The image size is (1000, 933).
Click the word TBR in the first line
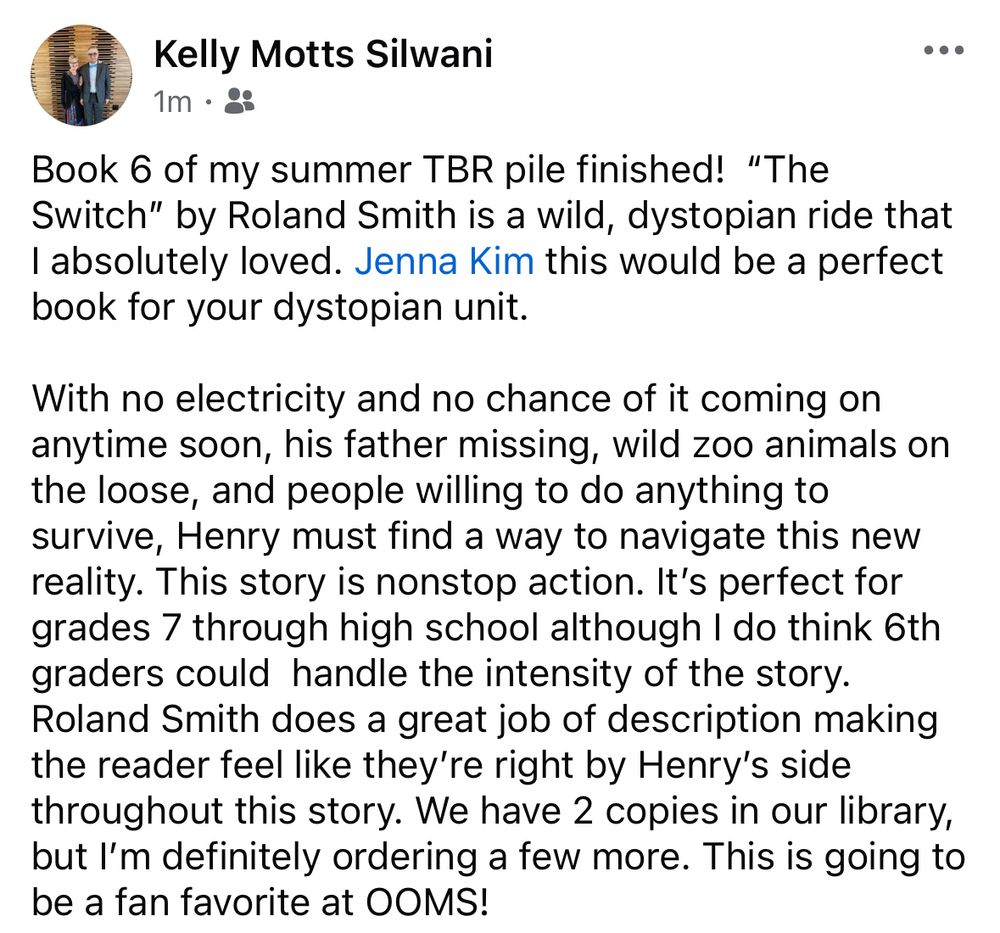point(456,170)
